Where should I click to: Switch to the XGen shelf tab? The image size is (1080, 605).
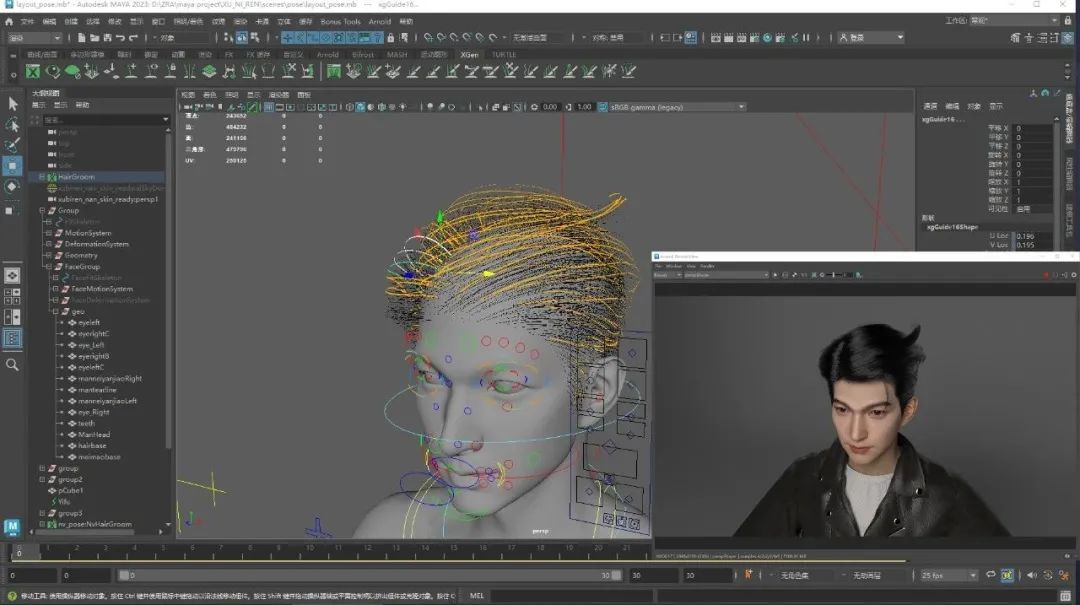(469, 55)
